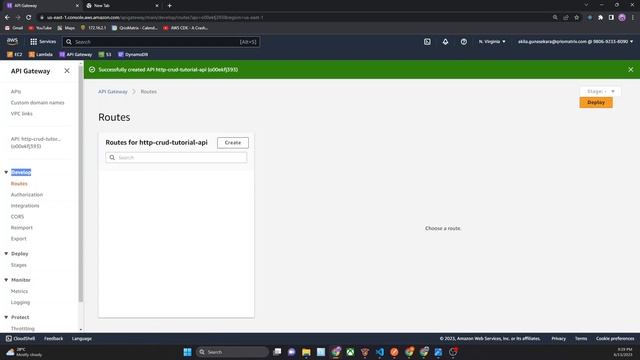The width and height of the screenshot is (640, 360).
Task: Select the API Gateway browser tab
Action: [x=41, y=6]
